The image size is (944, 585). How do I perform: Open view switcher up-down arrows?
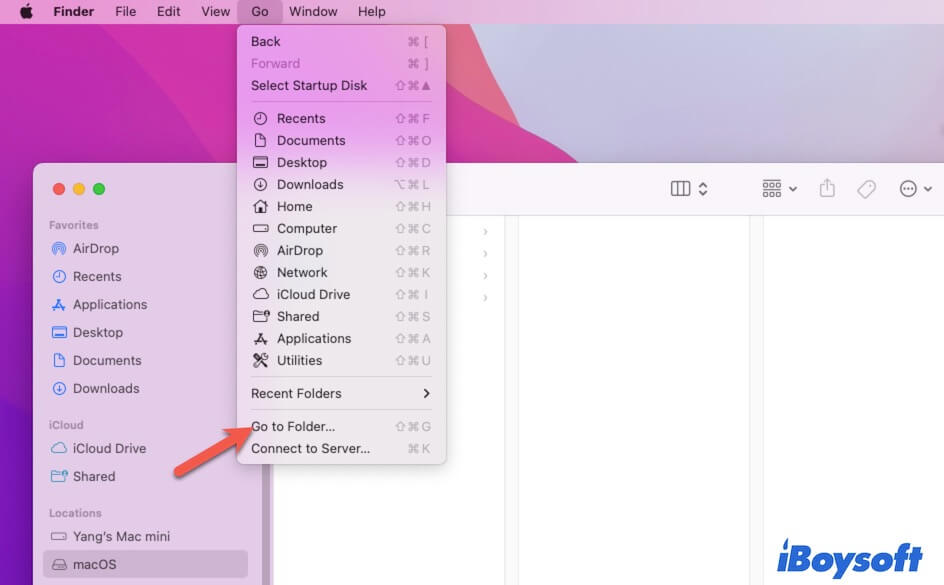(703, 189)
